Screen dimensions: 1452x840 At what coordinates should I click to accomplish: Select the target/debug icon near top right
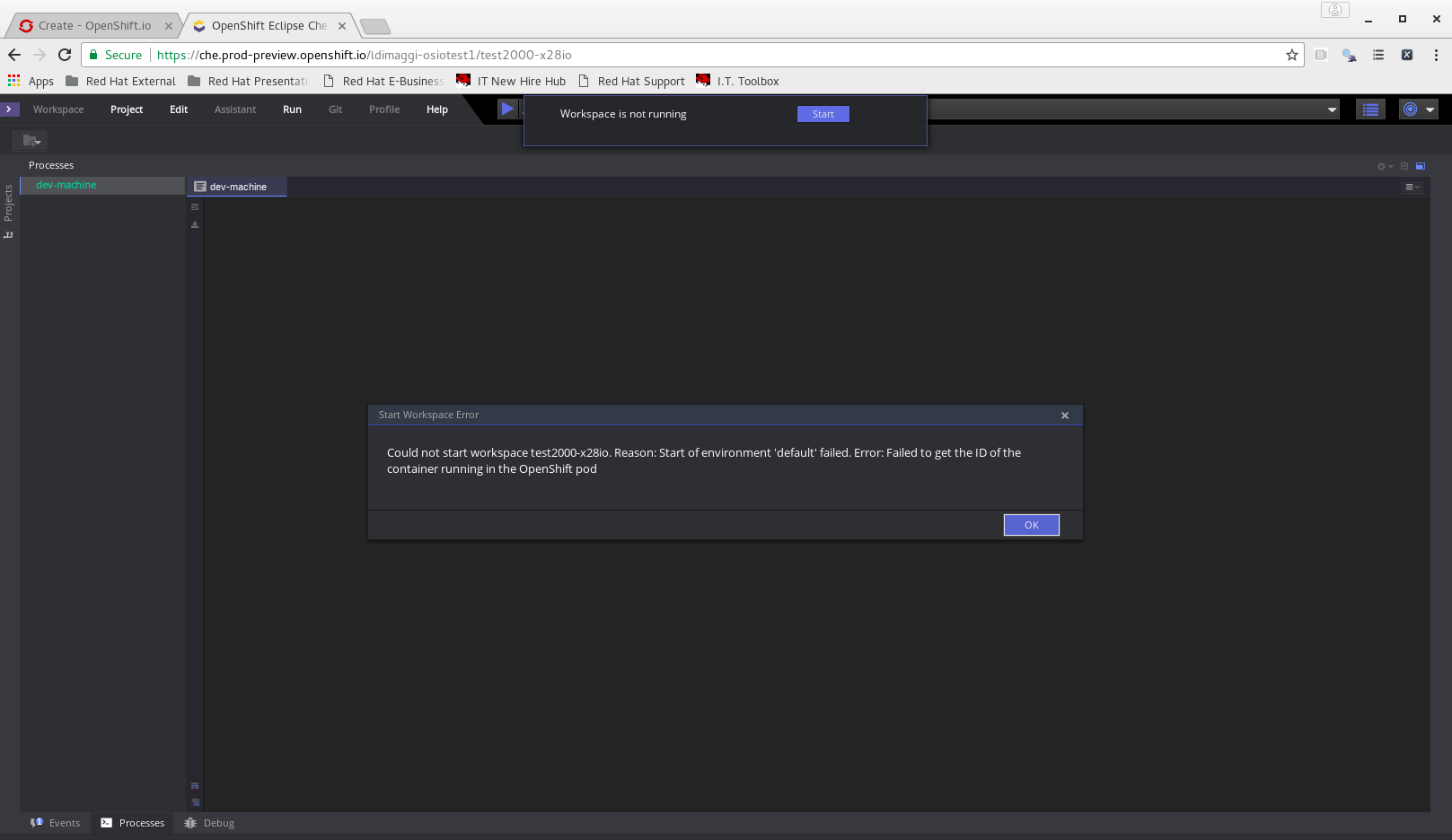tap(1411, 109)
